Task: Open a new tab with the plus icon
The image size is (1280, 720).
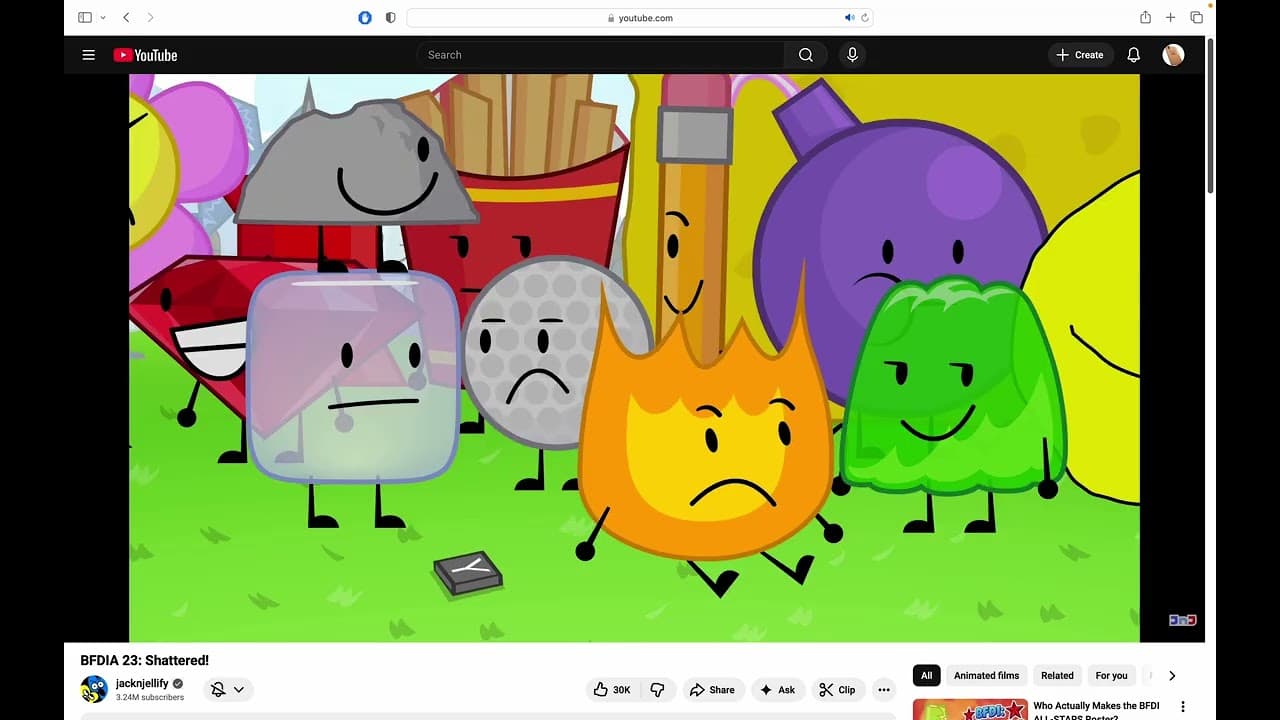Action: [x=1170, y=17]
